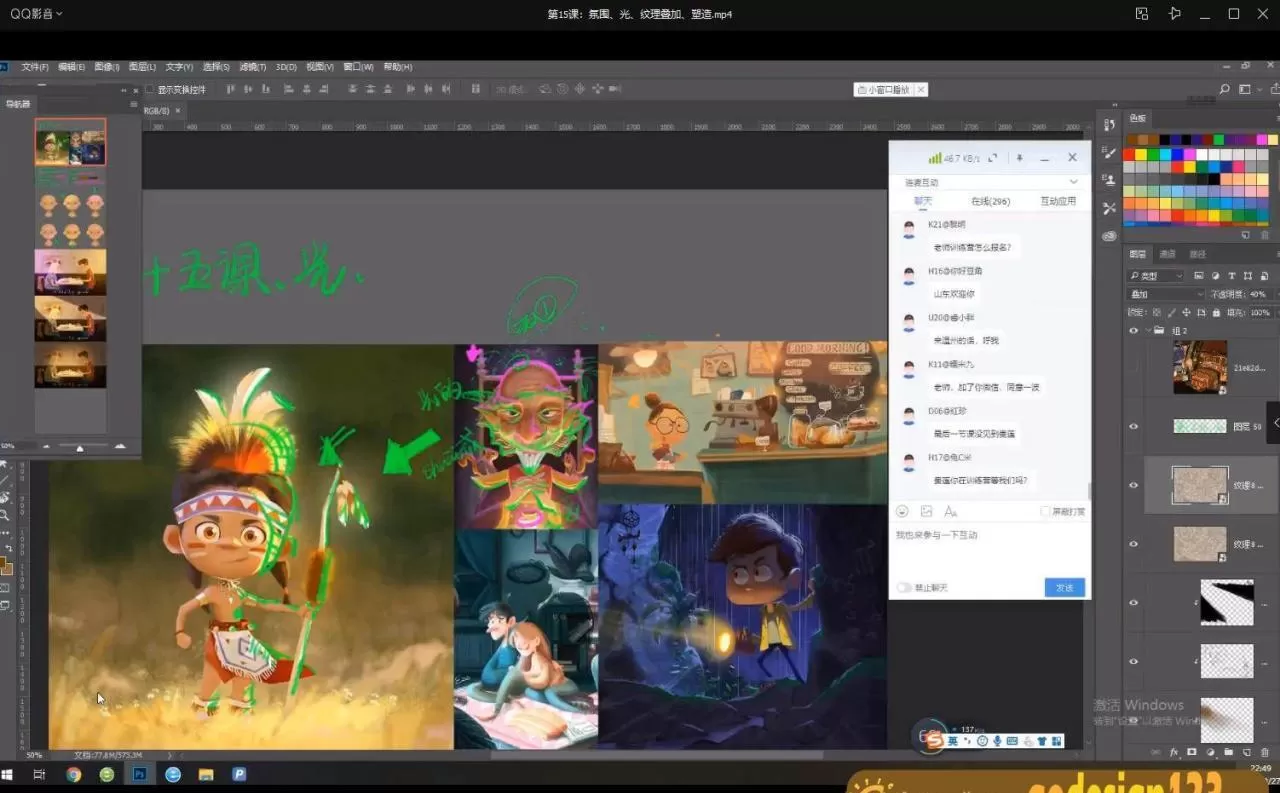Open the emoji picker in chat
This screenshot has height=793, width=1280.
pyautogui.click(x=902, y=511)
